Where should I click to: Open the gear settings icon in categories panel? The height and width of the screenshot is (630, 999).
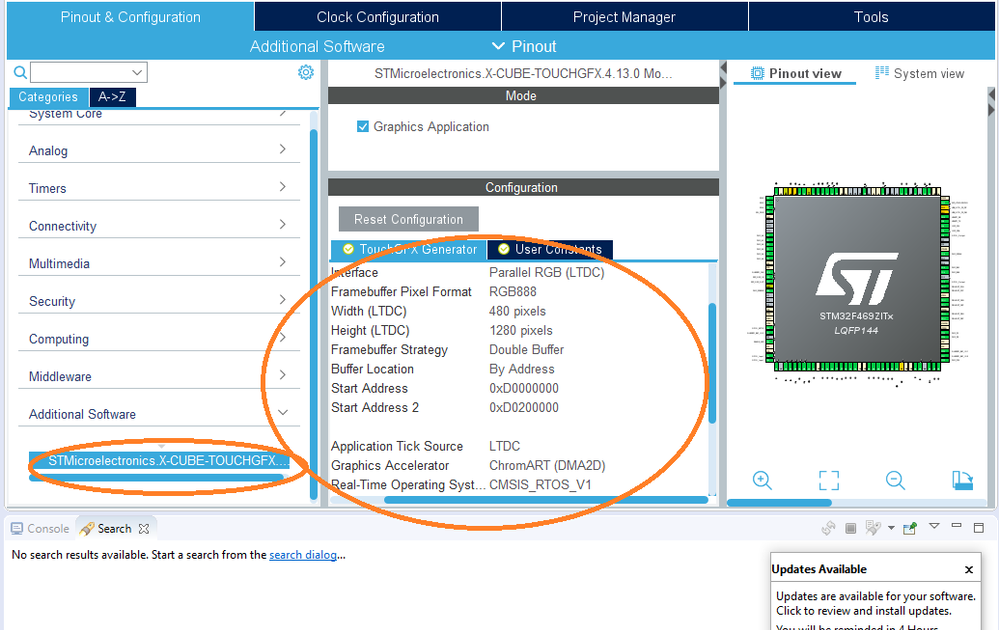[x=306, y=72]
